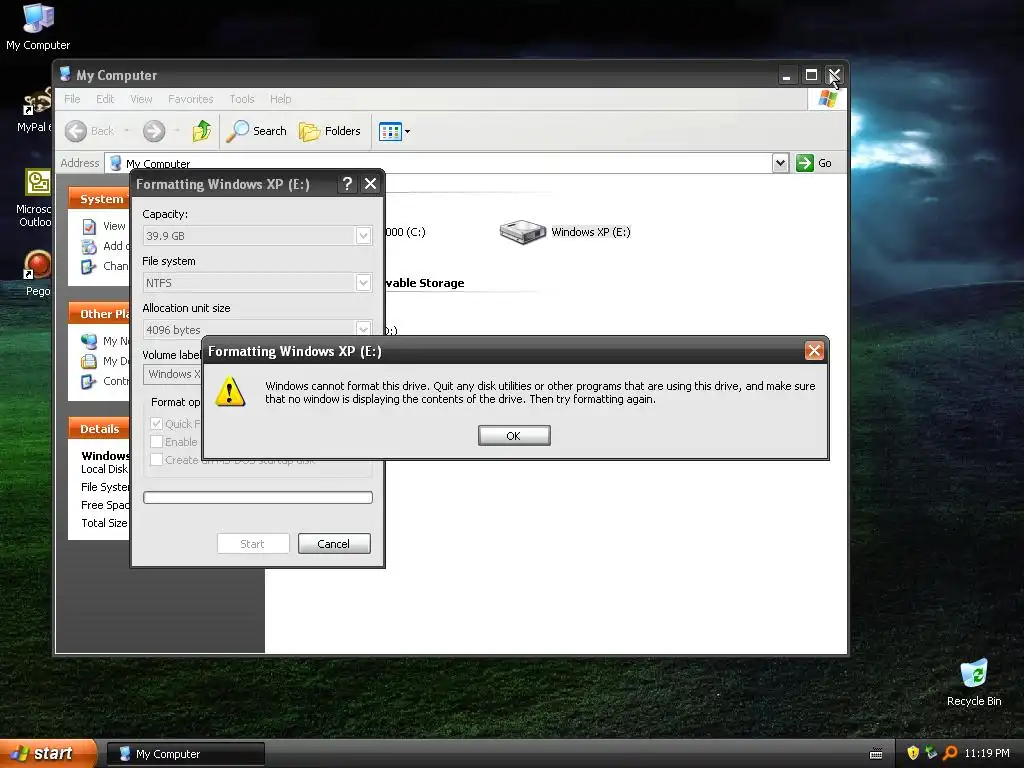Click the My Computer title bar icon

[65, 74]
